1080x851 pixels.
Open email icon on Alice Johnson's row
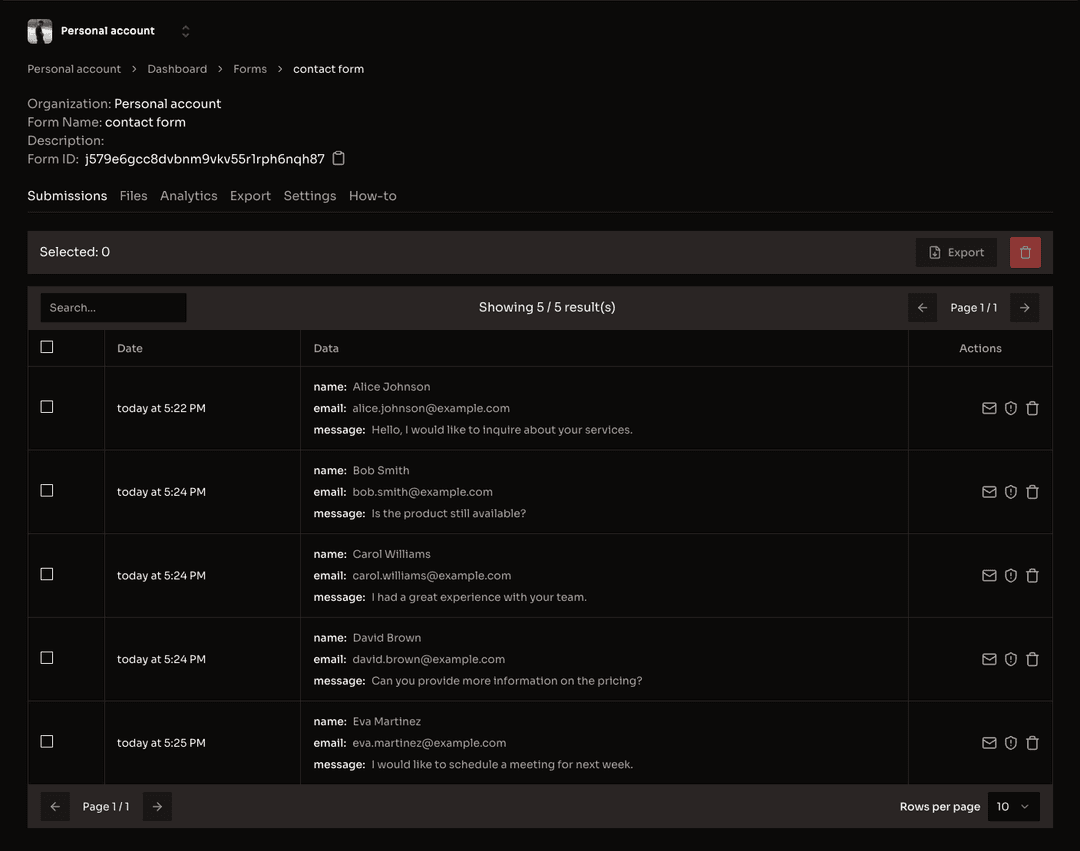click(989, 408)
